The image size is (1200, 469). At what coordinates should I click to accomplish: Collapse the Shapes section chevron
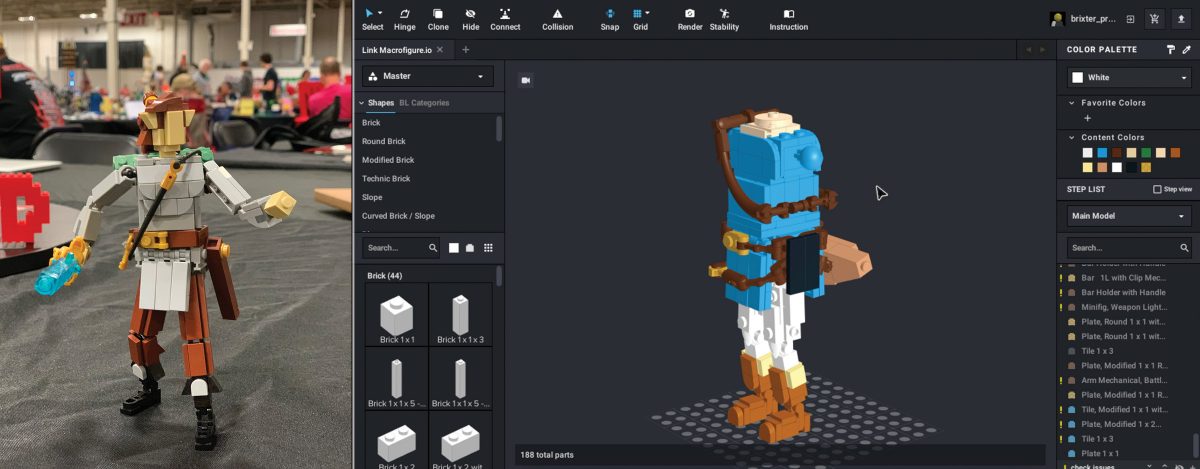click(x=361, y=103)
